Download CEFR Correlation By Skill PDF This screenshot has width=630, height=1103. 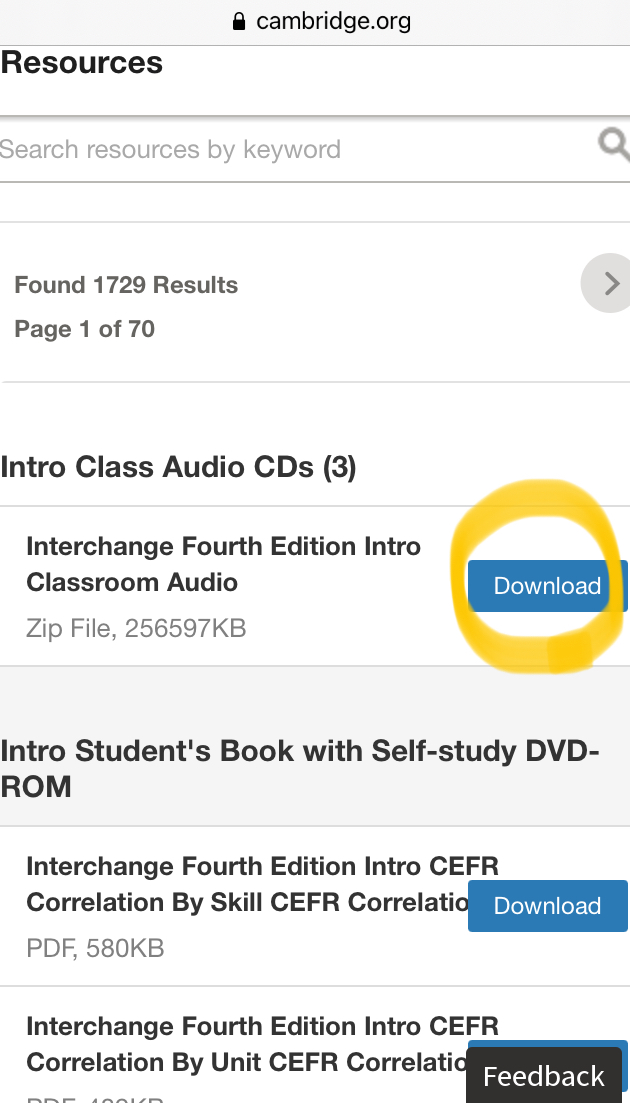[548, 905]
